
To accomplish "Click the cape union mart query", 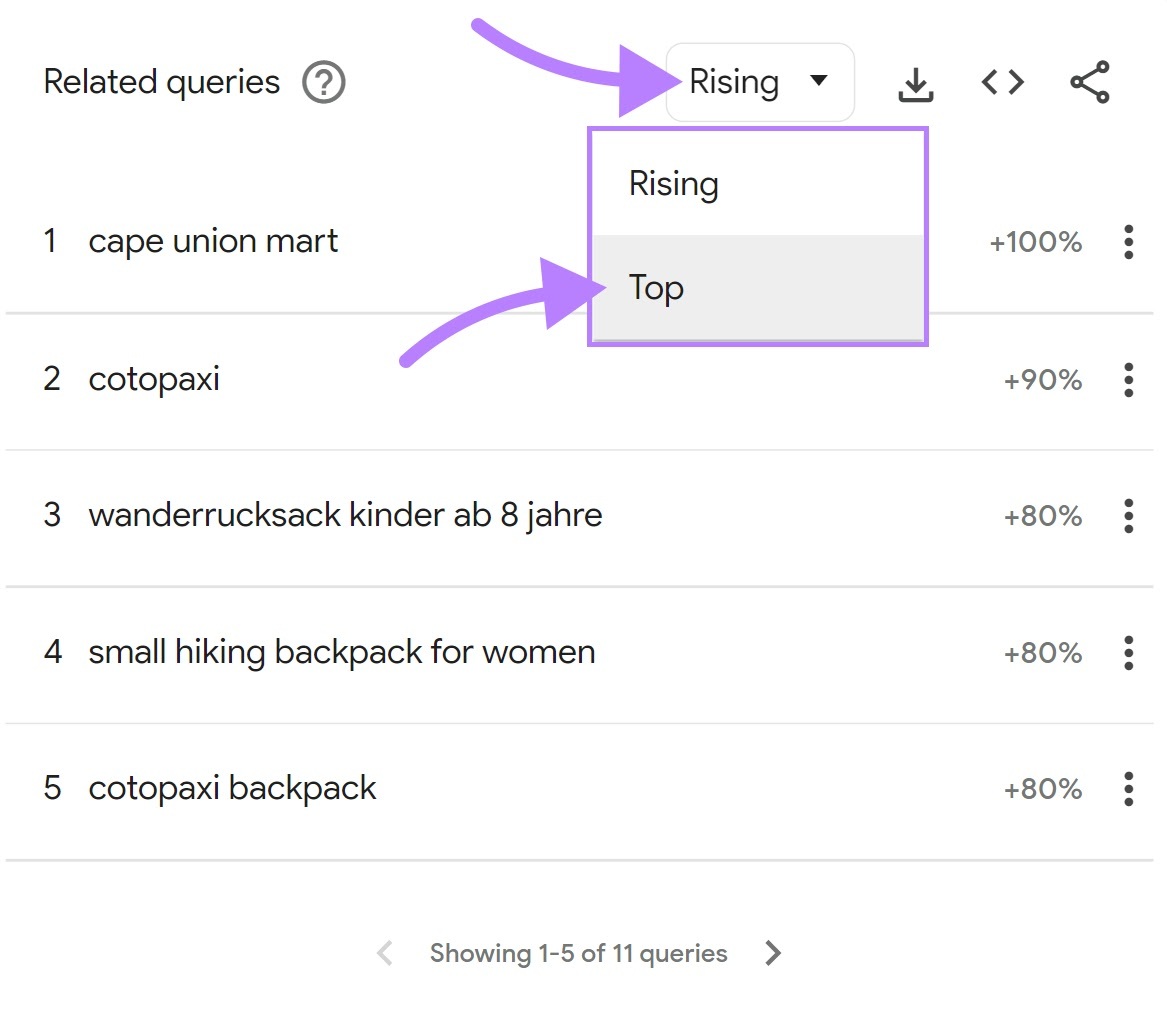I will click(x=214, y=241).
